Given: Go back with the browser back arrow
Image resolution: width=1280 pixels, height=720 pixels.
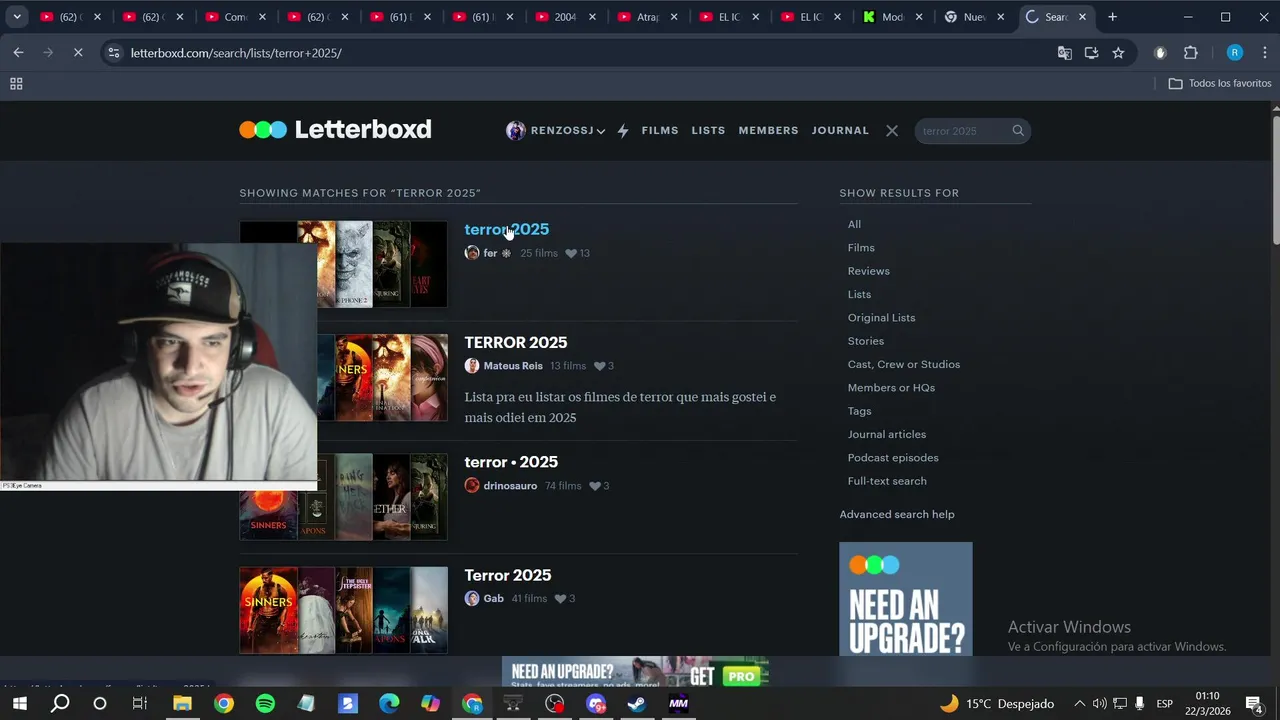Looking at the screenshot, I should (18, 53).
